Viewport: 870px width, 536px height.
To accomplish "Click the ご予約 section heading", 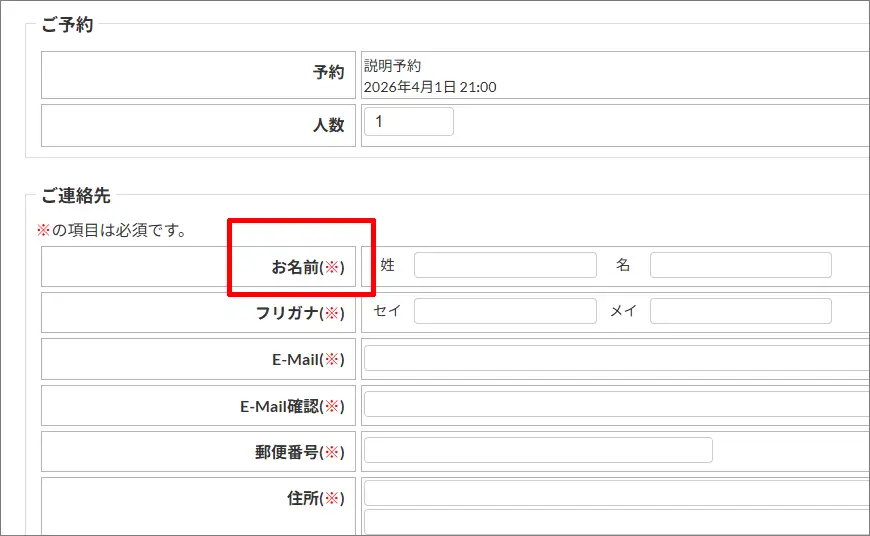I will pyautogui.click(x=67, y=25).
